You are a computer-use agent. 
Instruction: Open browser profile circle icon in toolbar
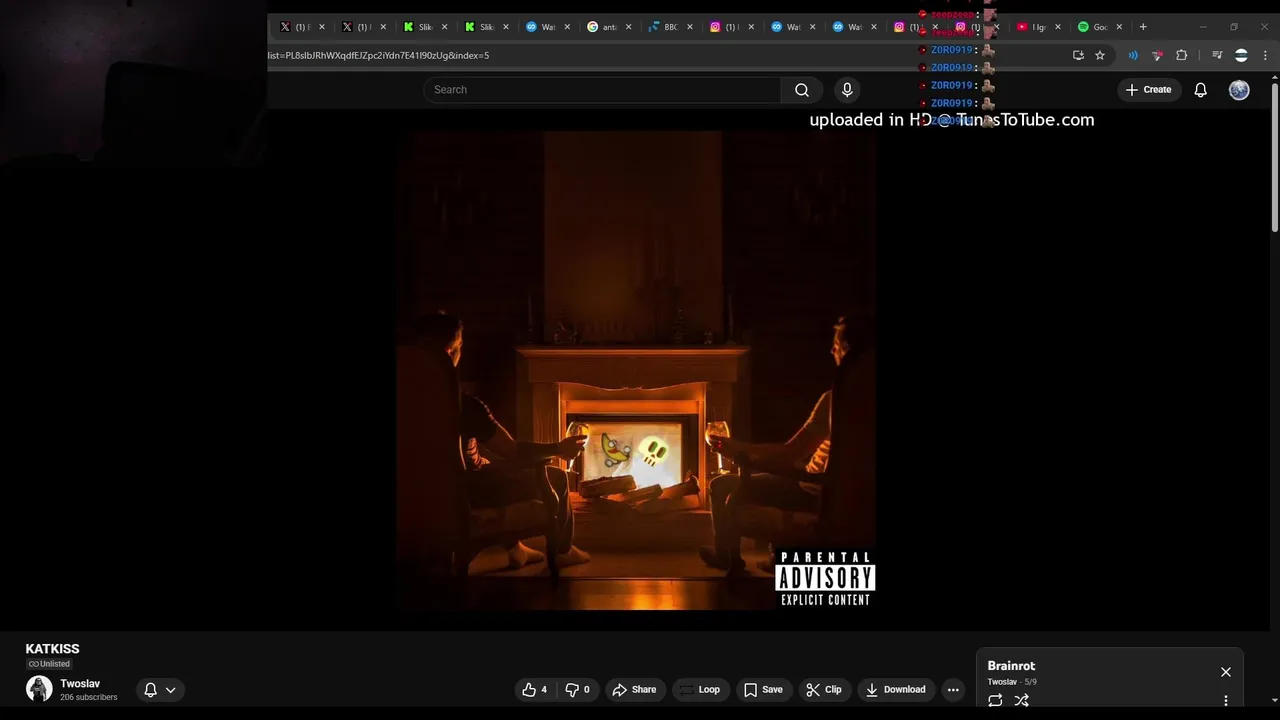pos(1241,55)
